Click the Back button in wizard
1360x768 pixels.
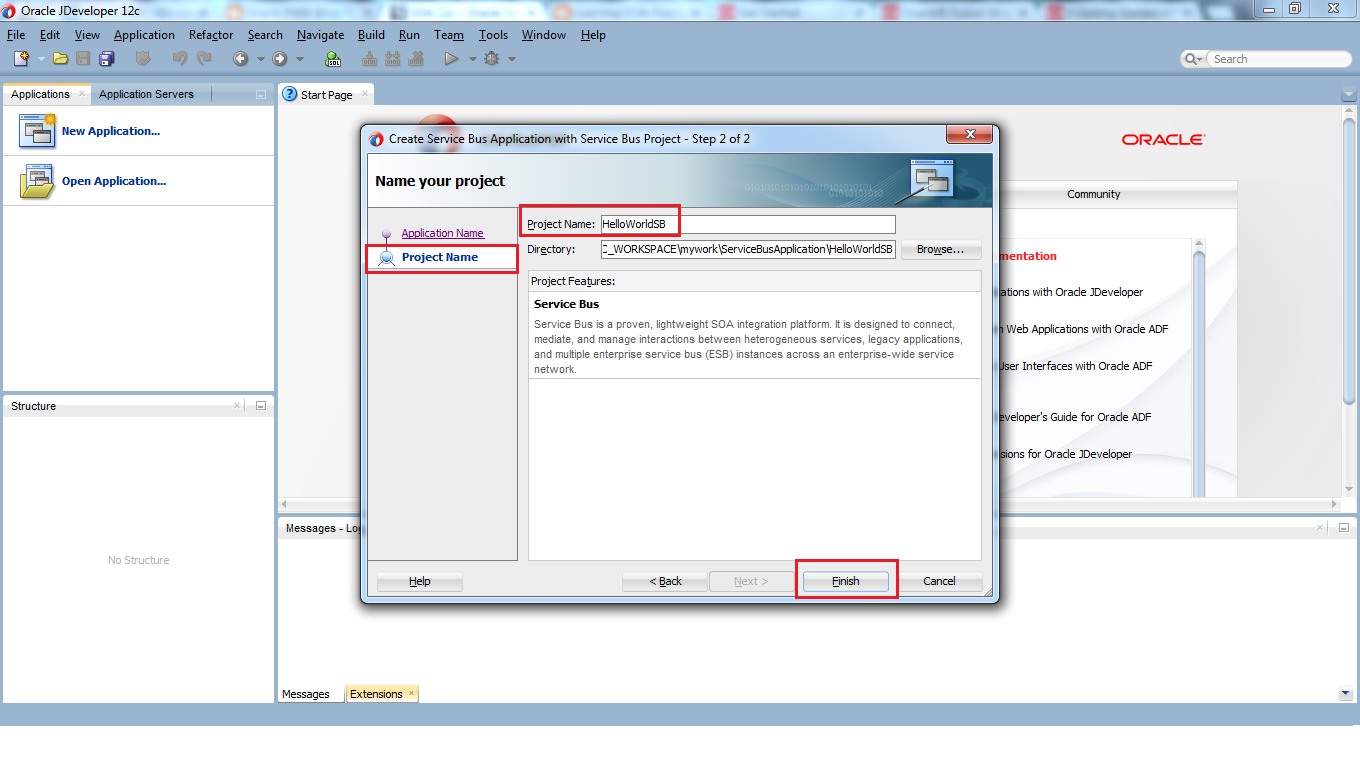click(665, 581)
